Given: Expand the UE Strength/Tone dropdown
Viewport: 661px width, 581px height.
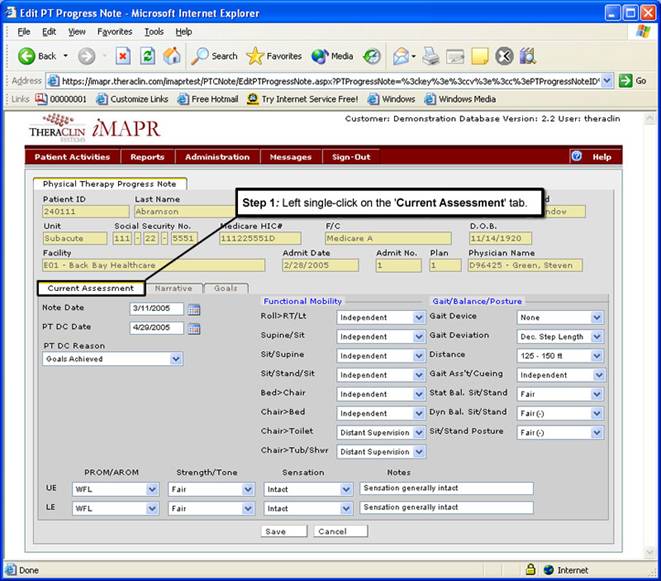Looking at the screenshot, I should click(248, 490).
